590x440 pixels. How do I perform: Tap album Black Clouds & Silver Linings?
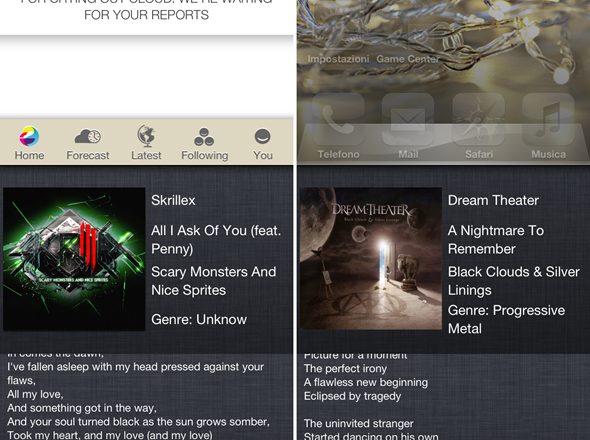(514, 281)
